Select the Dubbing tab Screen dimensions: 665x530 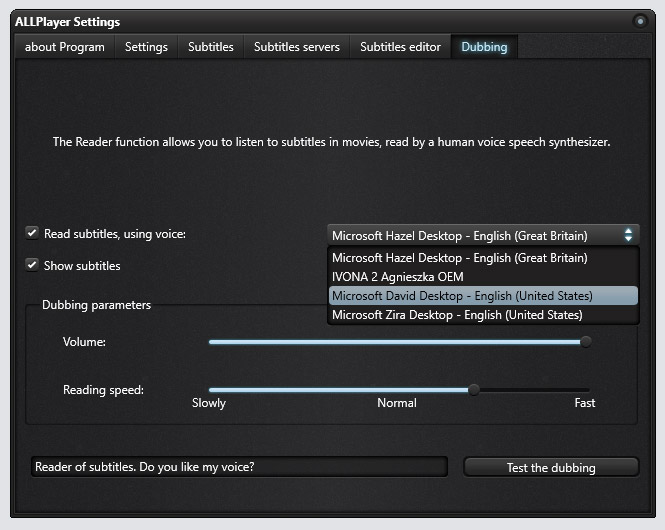pos(484,47)
